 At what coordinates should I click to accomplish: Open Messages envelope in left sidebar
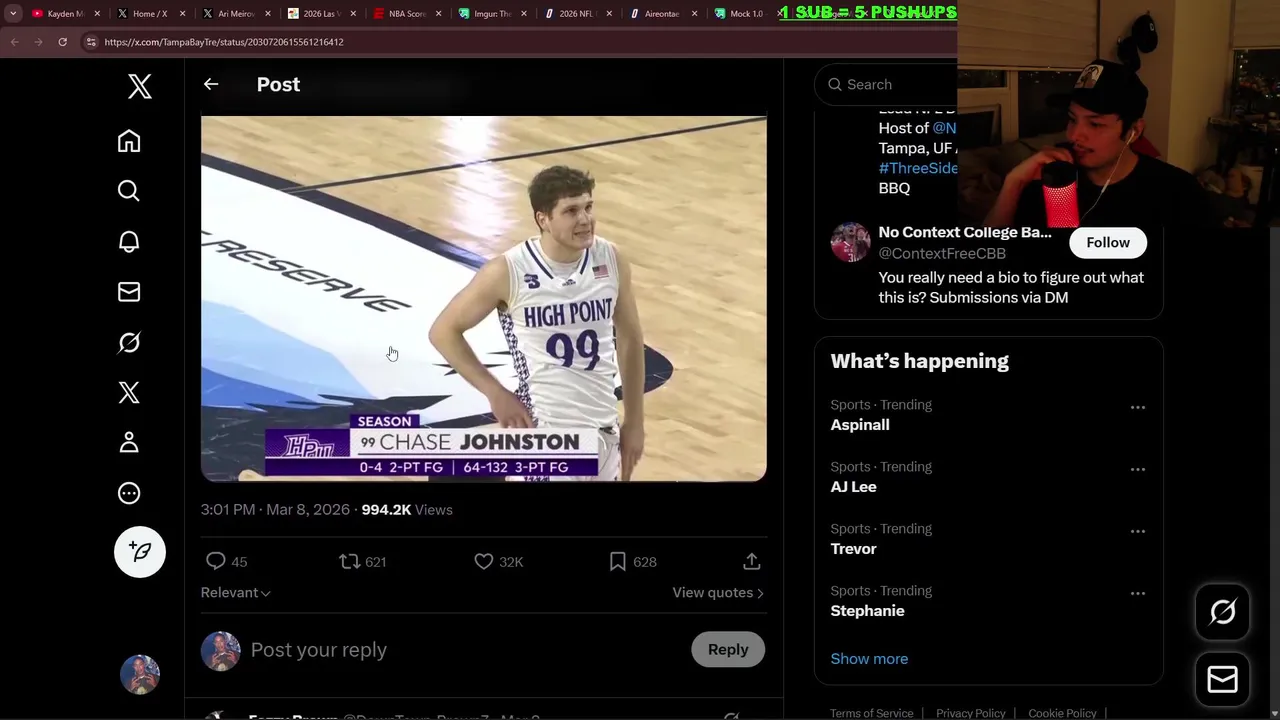tap(129, 292)
